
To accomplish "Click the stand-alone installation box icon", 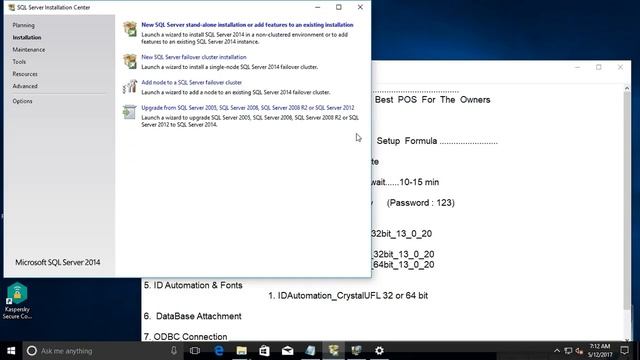I will click(130, 29).
